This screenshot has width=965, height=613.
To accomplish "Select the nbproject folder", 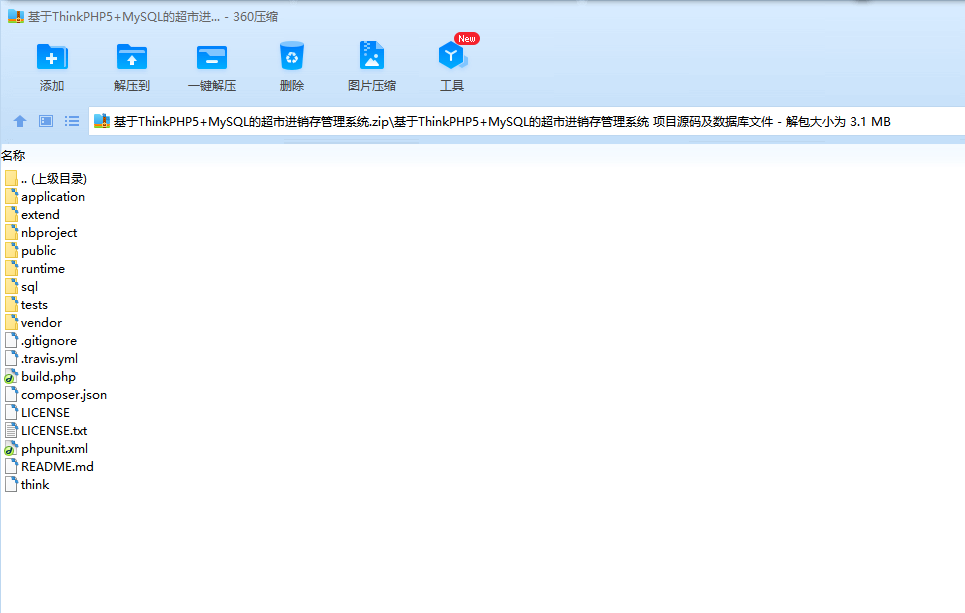I will 41,233.
